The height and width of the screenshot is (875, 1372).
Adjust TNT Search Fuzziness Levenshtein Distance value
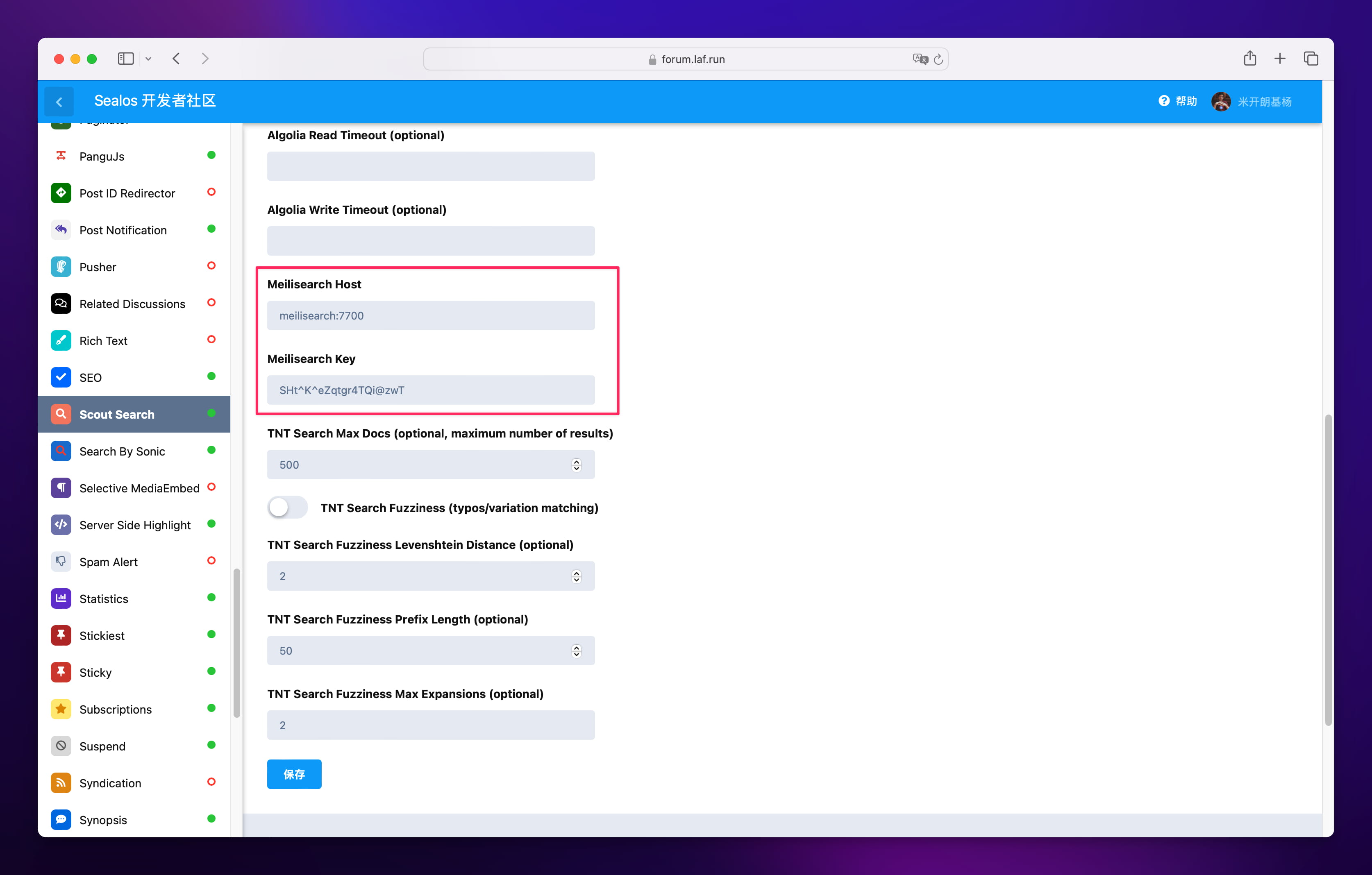coord(577,576)
